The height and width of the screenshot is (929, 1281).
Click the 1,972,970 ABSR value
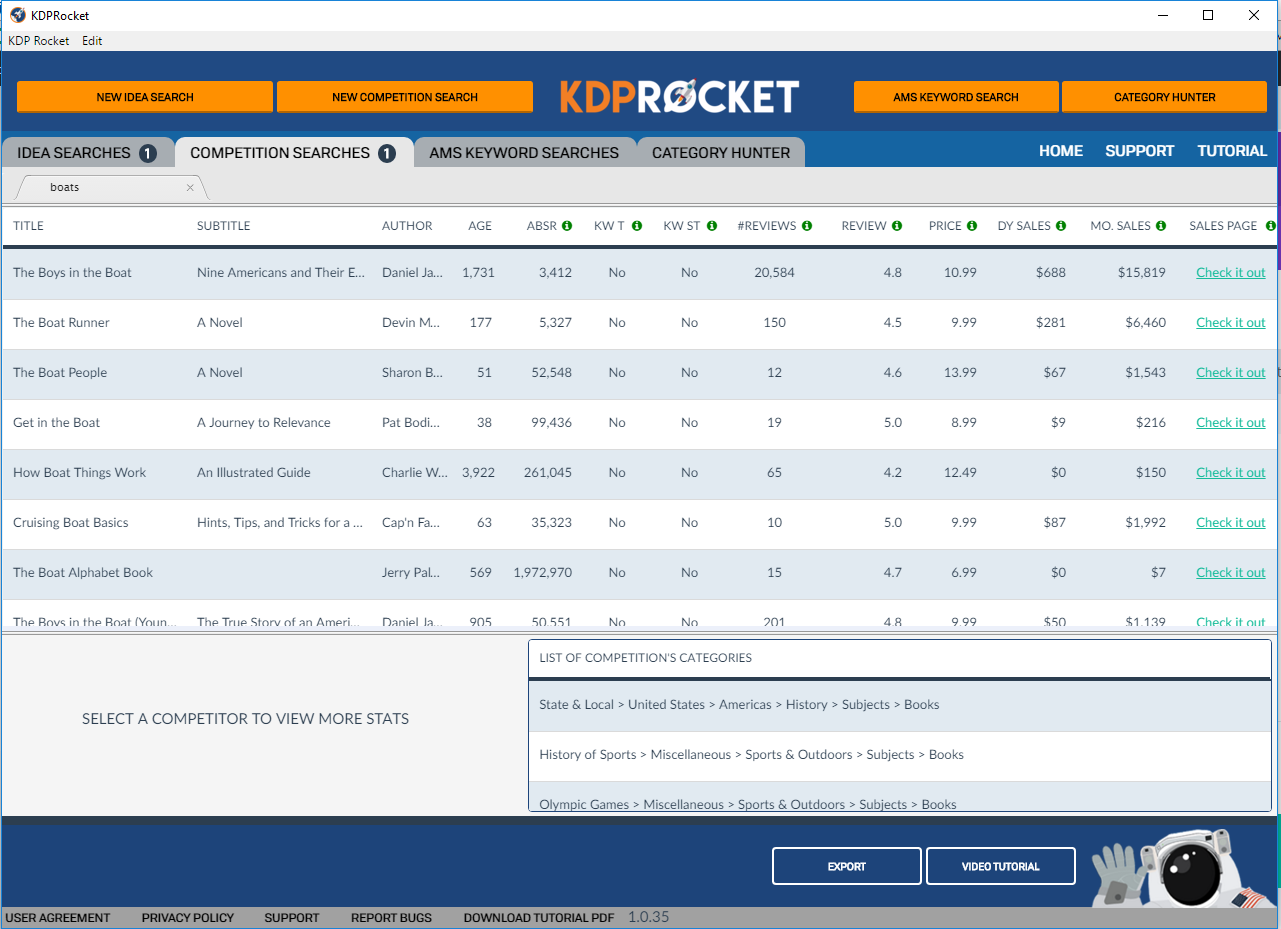click(x=543, y=573)
